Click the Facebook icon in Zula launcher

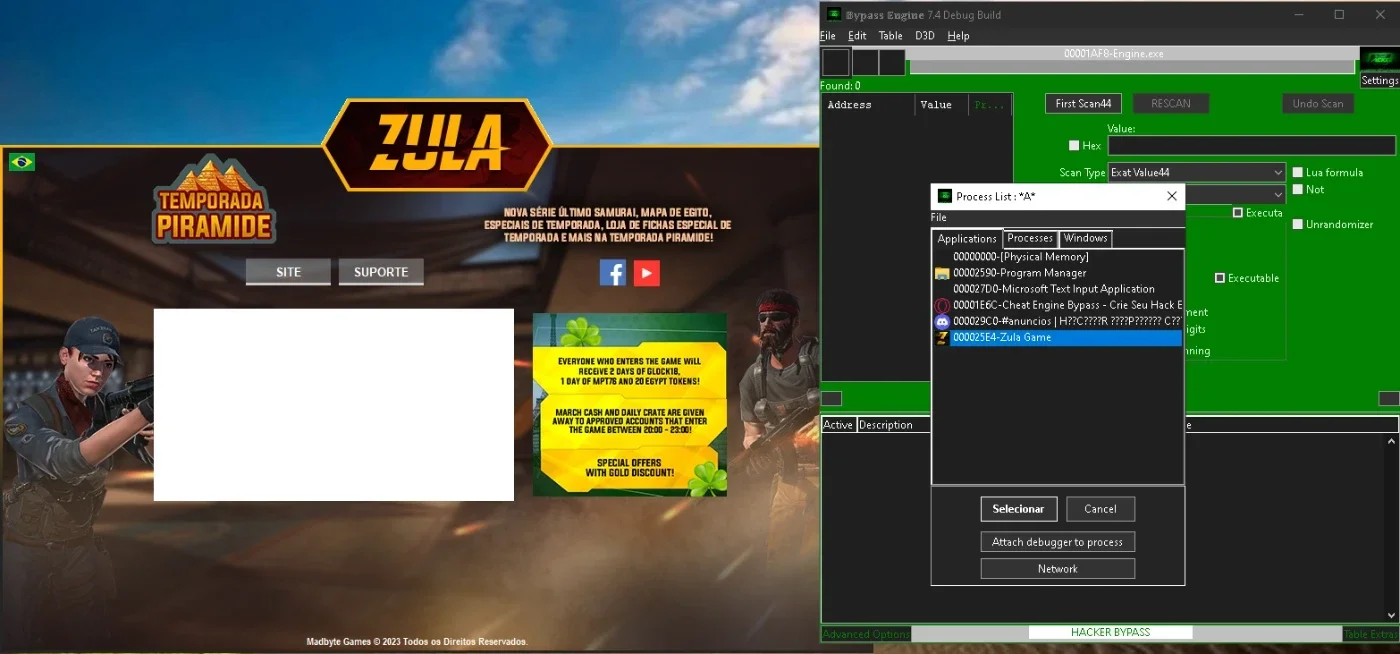click(x=613, y=273)
